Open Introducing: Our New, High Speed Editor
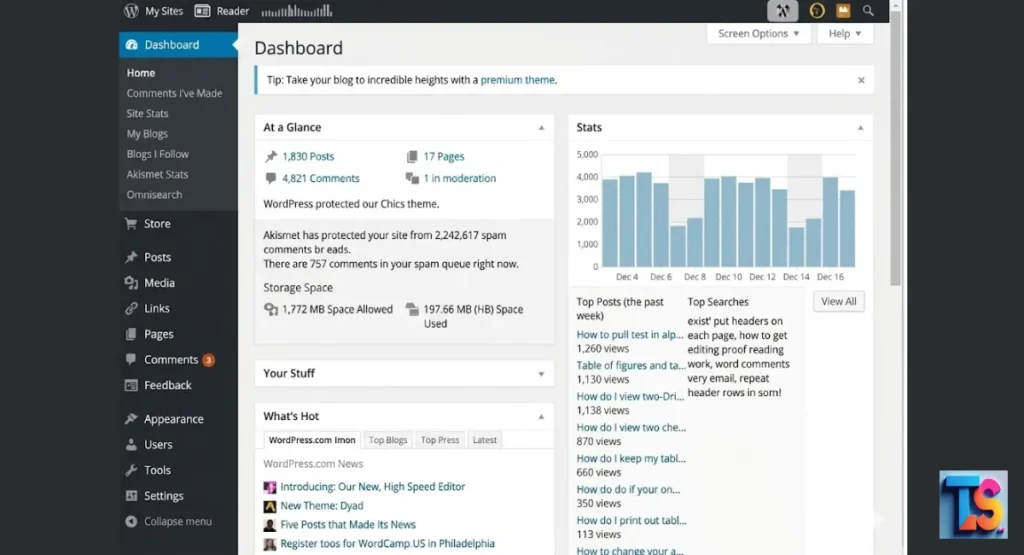The height and width of the screenshot is (555, 1024). [x=372, y=486]
